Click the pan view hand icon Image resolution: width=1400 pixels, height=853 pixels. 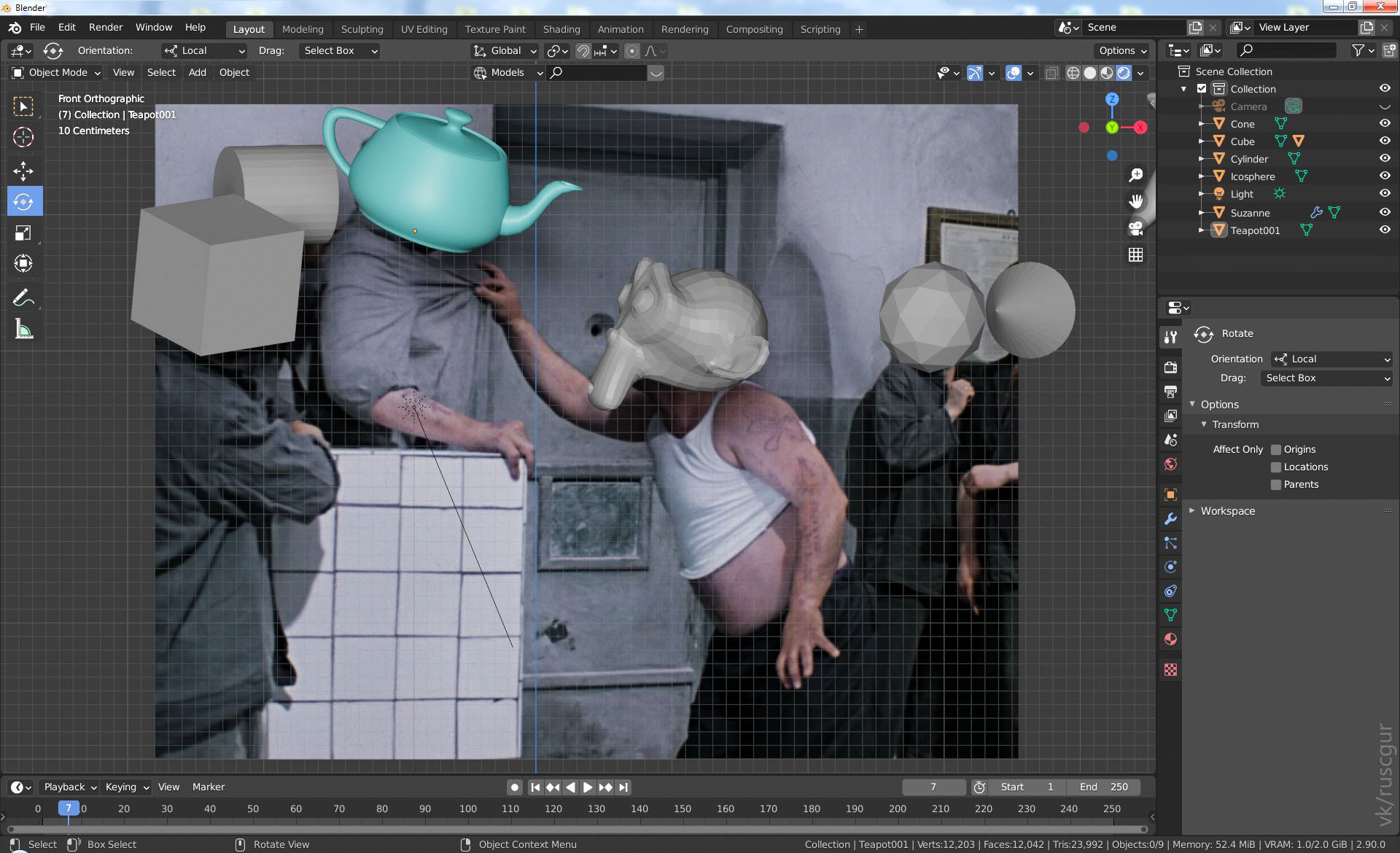pyautogui.click(x=1135, y=201)
